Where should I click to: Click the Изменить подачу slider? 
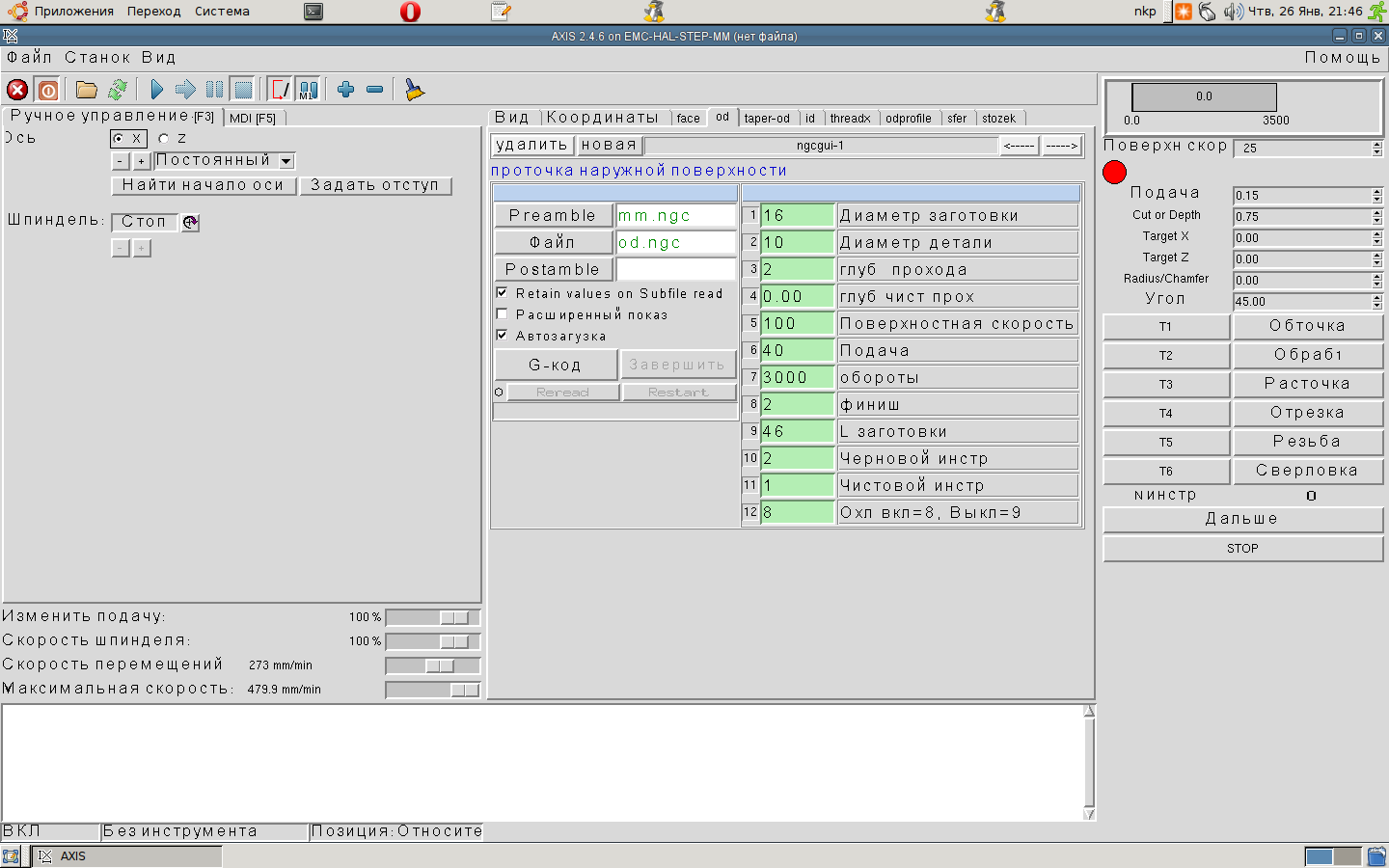point(433,617)
